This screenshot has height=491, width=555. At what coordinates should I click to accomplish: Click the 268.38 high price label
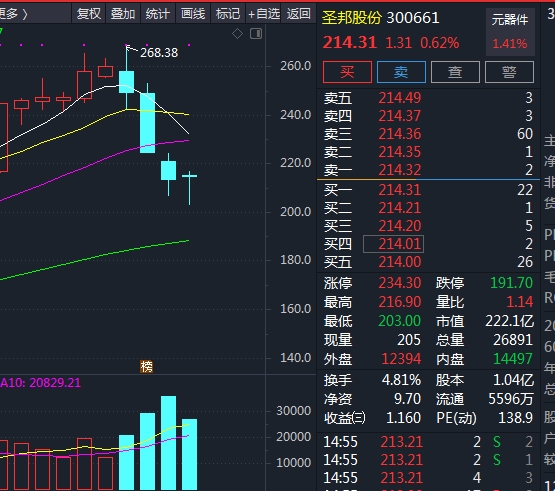coord(159,53)
